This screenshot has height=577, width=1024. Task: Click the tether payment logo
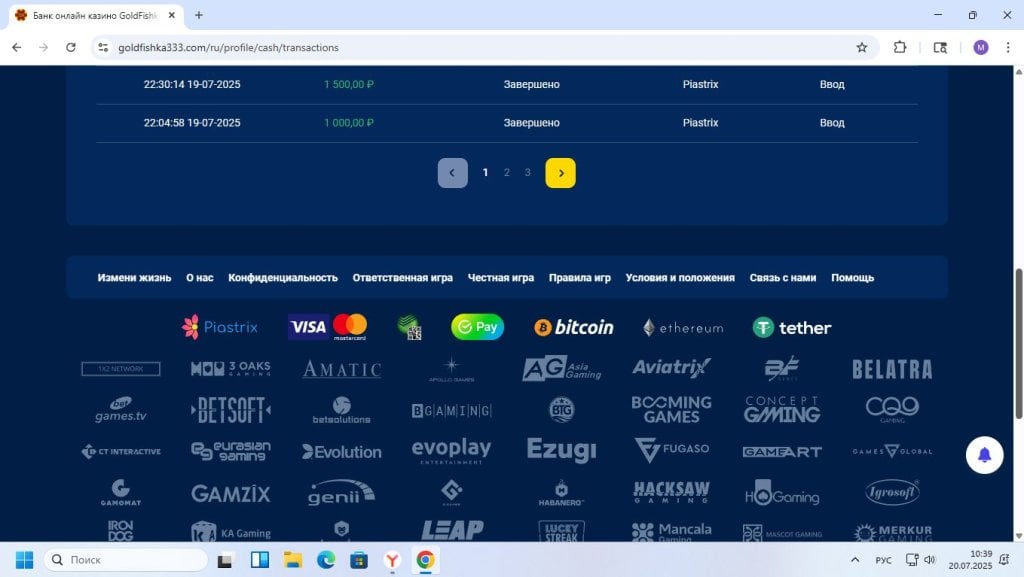click(x=792, y=328)
